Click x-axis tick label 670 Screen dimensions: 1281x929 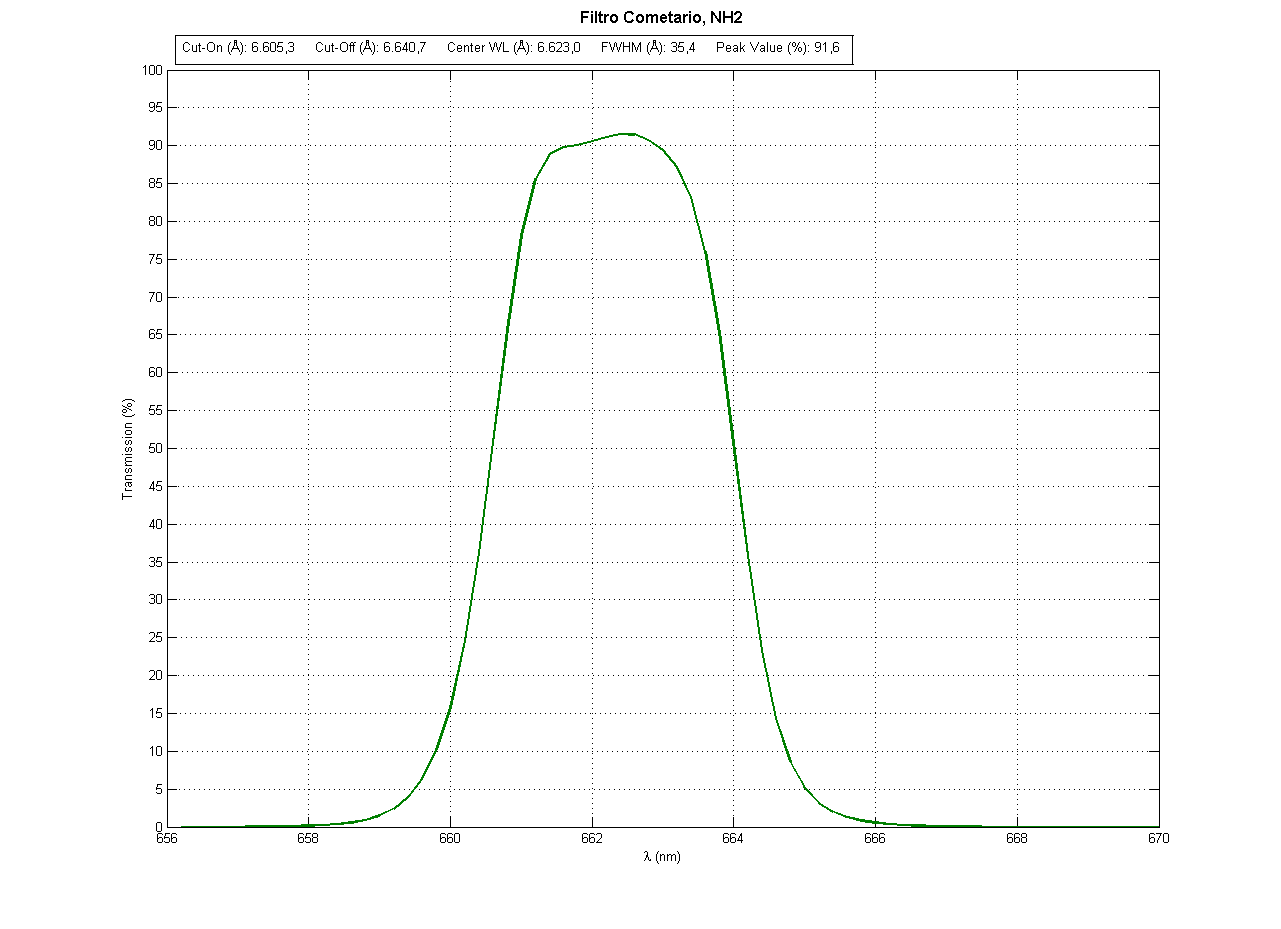1159,840
